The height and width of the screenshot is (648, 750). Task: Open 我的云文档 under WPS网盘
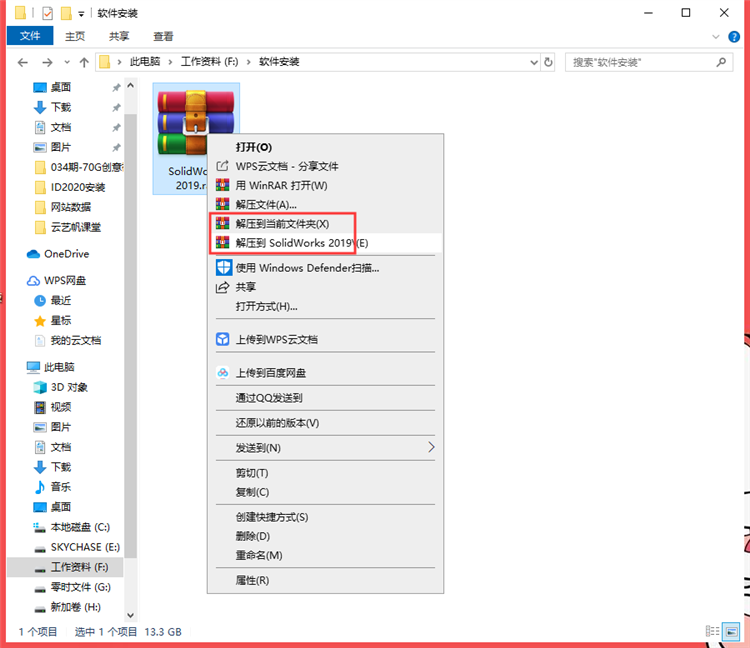click(68, 340)
